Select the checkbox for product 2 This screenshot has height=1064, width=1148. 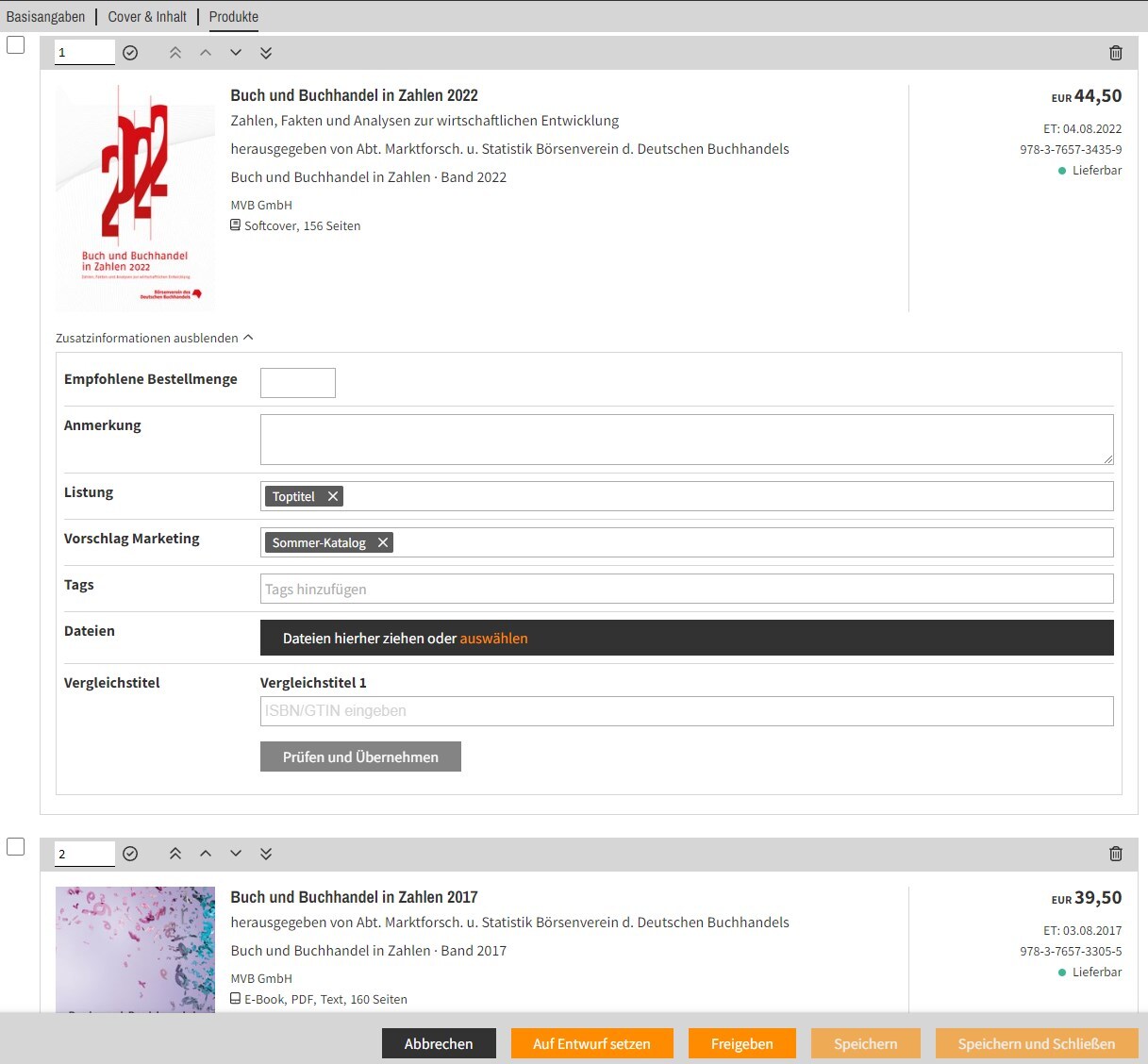click(x=16, y=846)
